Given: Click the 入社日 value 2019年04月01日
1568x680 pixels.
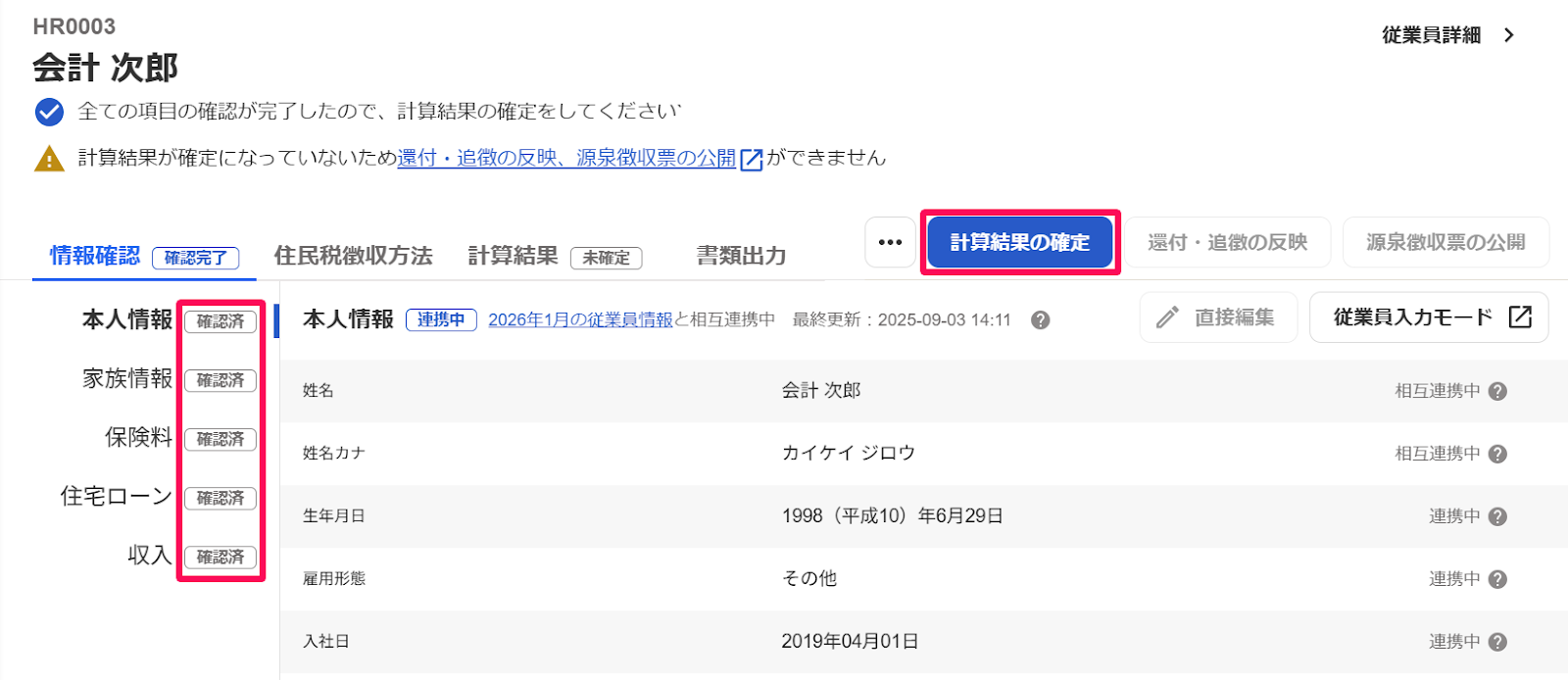Looking at the screenshot, I should [x=851, y=641].
